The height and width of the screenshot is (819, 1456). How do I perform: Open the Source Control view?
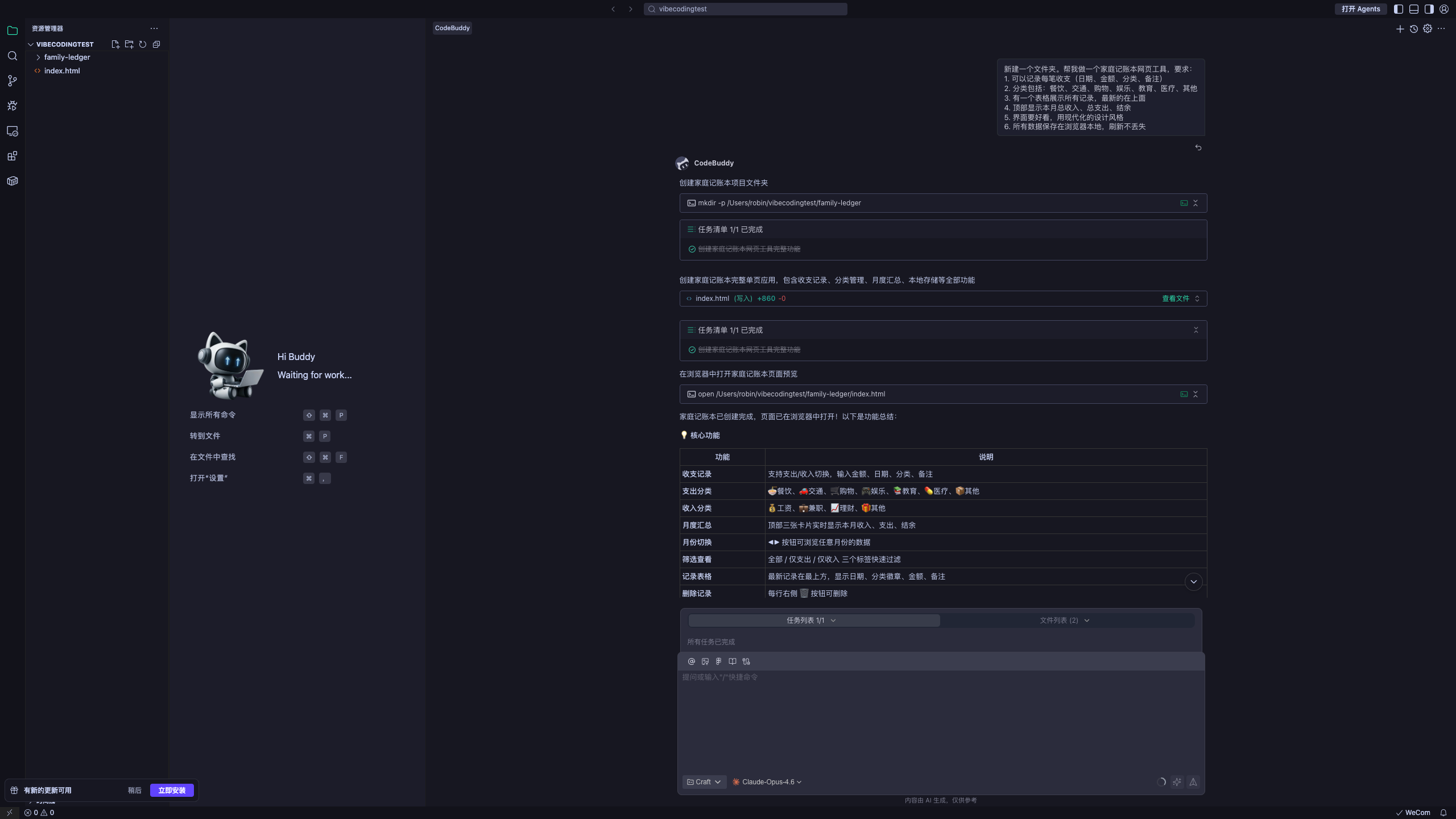click(x=13, y=81)
